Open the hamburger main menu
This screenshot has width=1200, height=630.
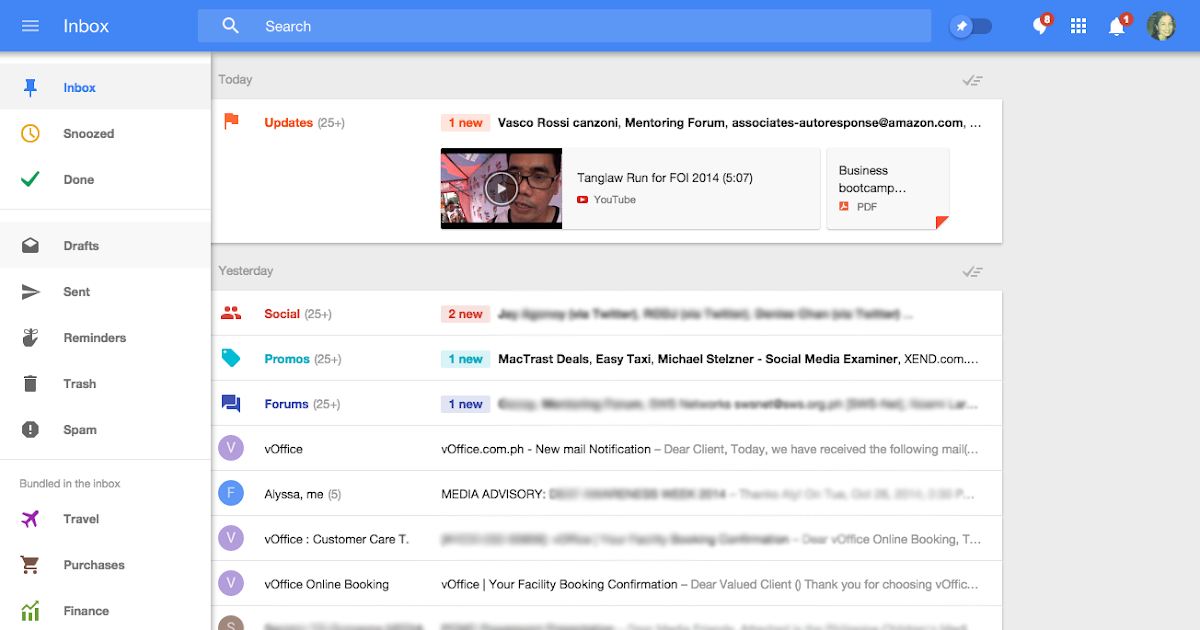pyautogui.click(x=30, y=26)
